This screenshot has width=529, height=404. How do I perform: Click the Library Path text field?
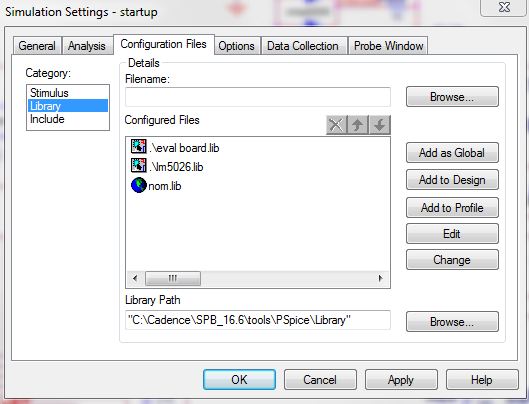click(x=258, y=320)
